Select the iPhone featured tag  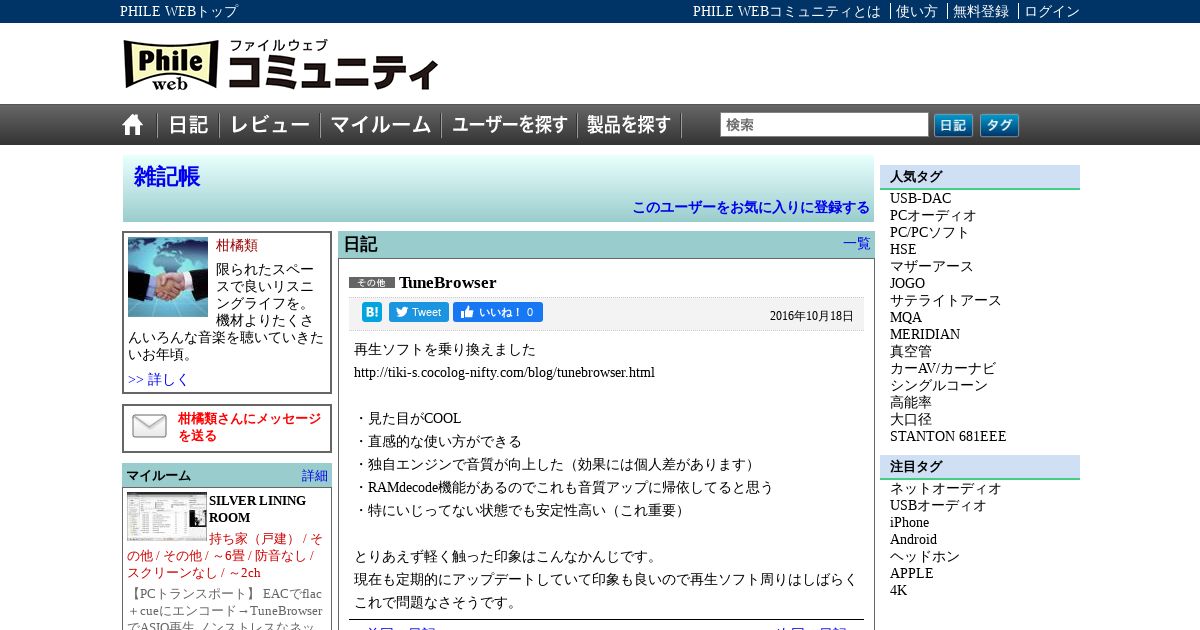tap(910, 522)
